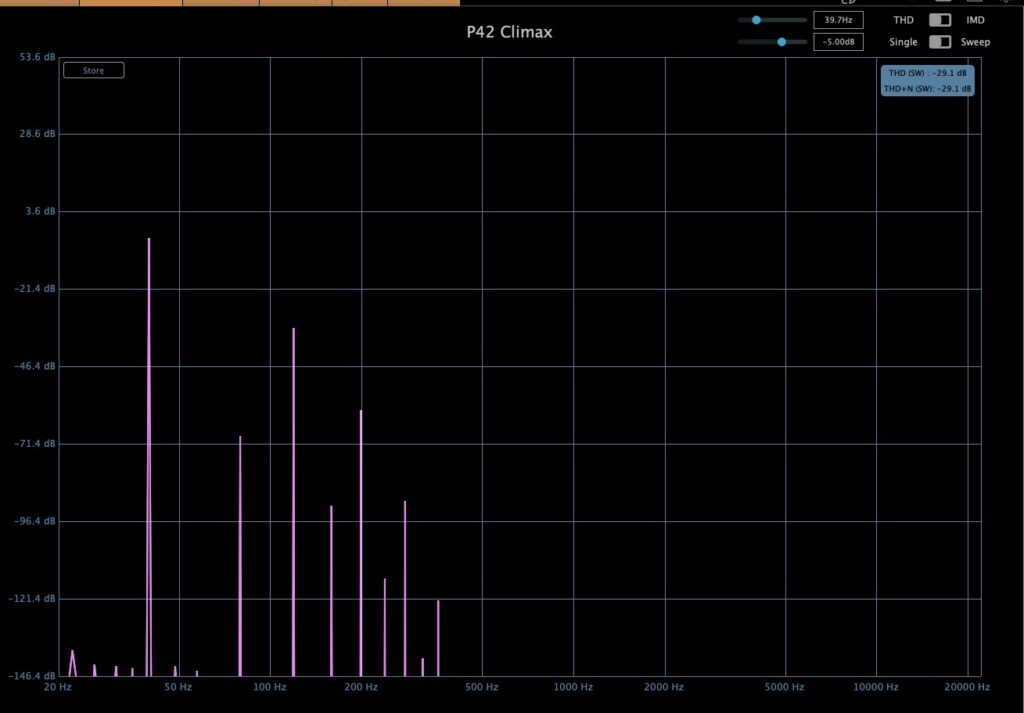Click the frequency slider handle

click(x=756, y=20)
